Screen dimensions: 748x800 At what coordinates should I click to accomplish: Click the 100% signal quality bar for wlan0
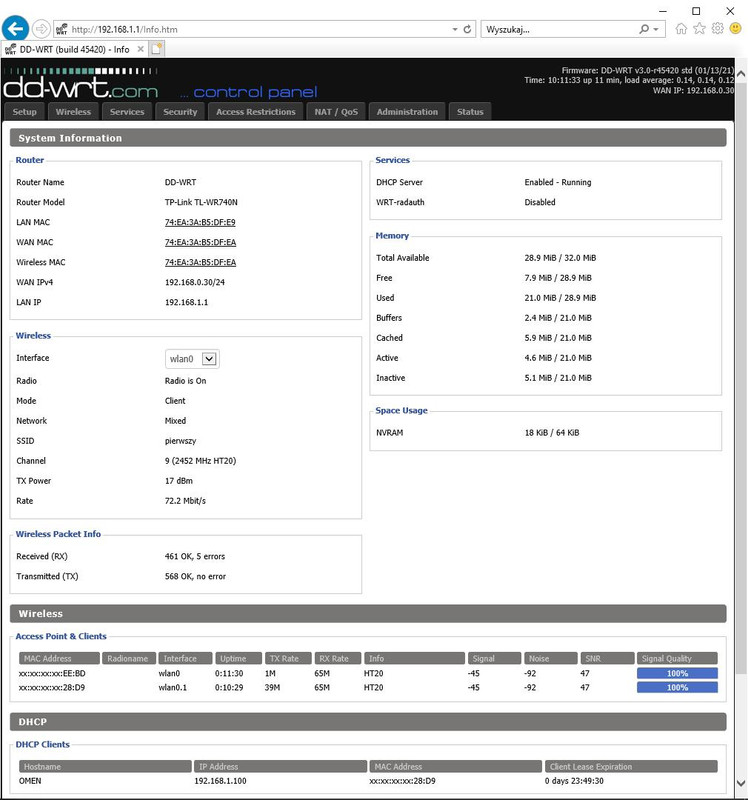click(677, 673)
